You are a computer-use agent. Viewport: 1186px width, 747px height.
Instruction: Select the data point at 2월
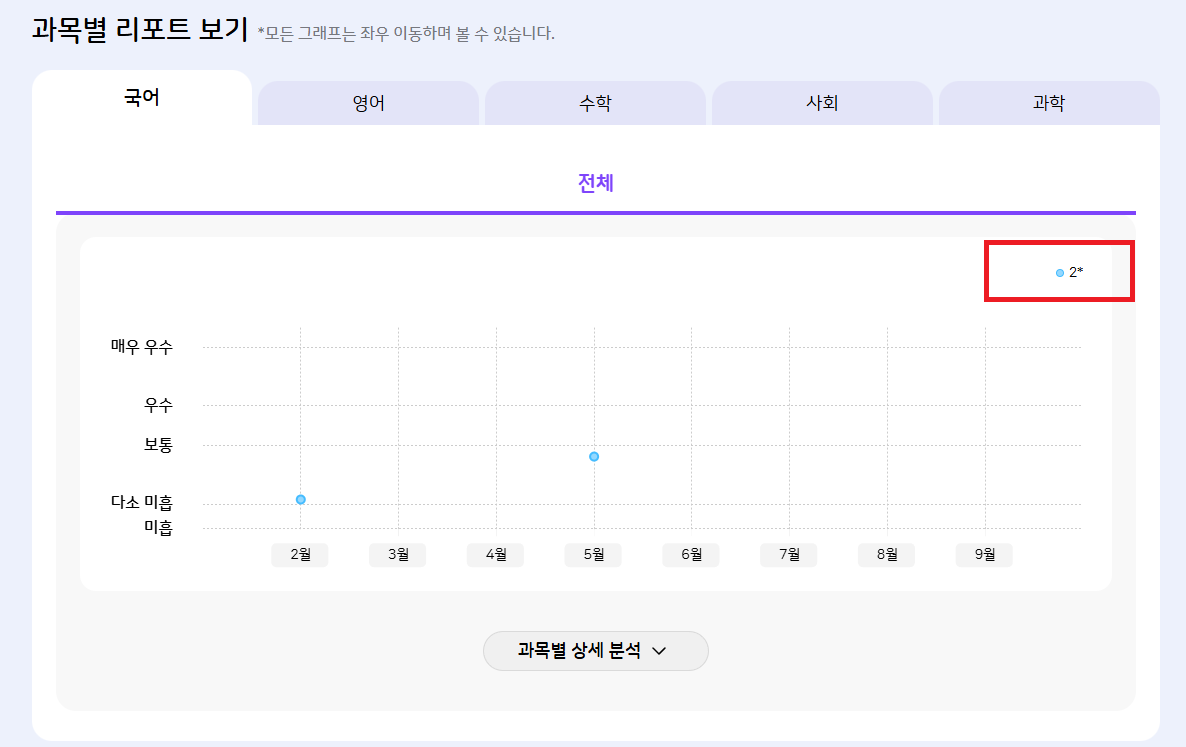(x=300, y=499)
